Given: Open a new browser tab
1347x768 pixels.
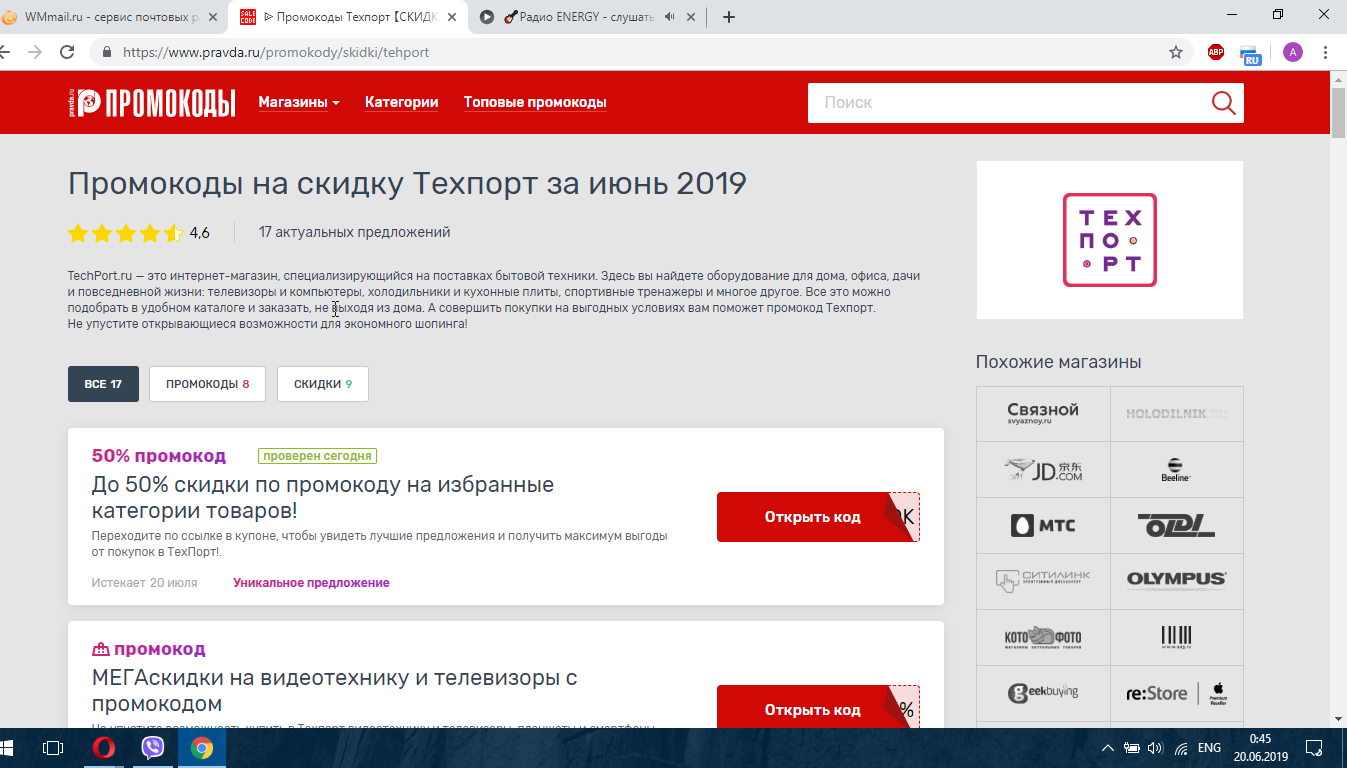Looking at the screenshot, I should 729,16.
